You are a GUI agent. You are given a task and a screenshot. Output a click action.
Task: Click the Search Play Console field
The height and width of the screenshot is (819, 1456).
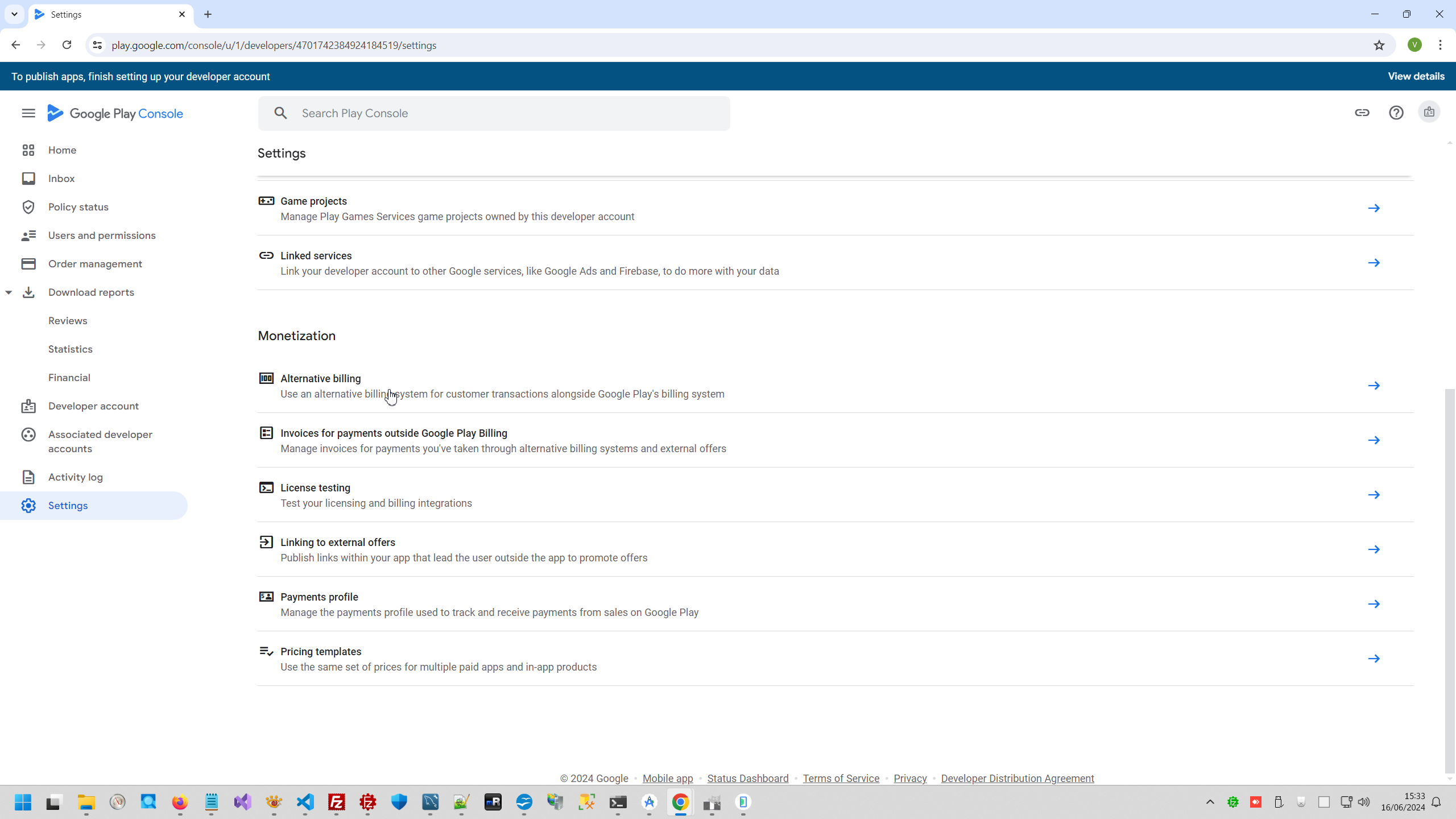pos(494,113)
